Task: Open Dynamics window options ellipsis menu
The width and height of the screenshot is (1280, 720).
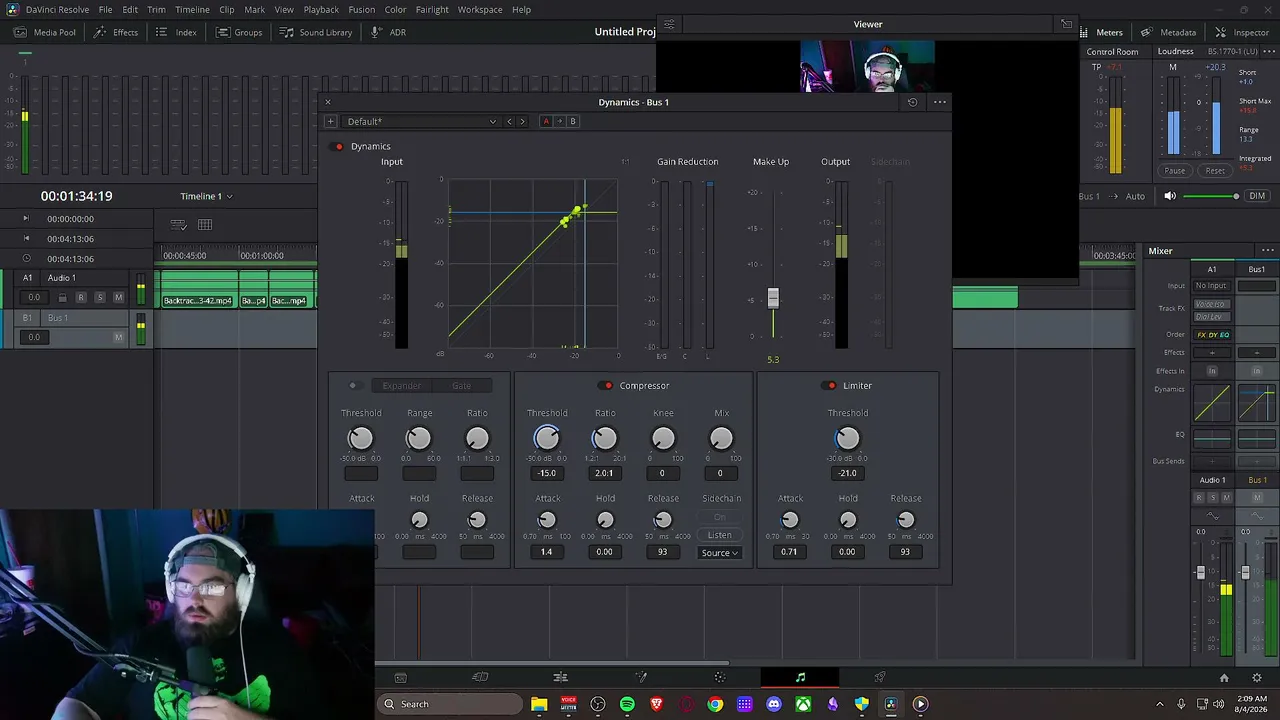Action: (939, 102)
